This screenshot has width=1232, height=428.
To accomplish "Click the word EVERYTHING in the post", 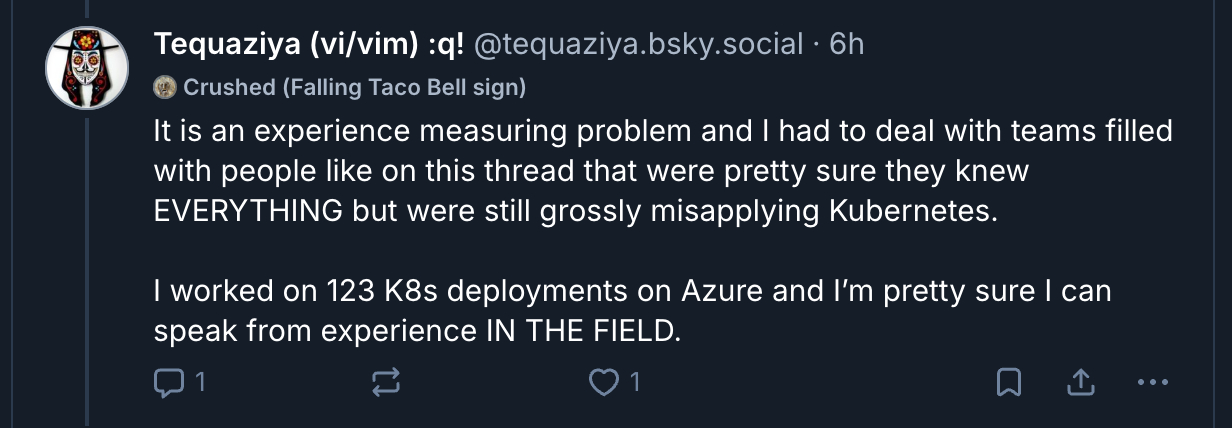I will [251, 213].
